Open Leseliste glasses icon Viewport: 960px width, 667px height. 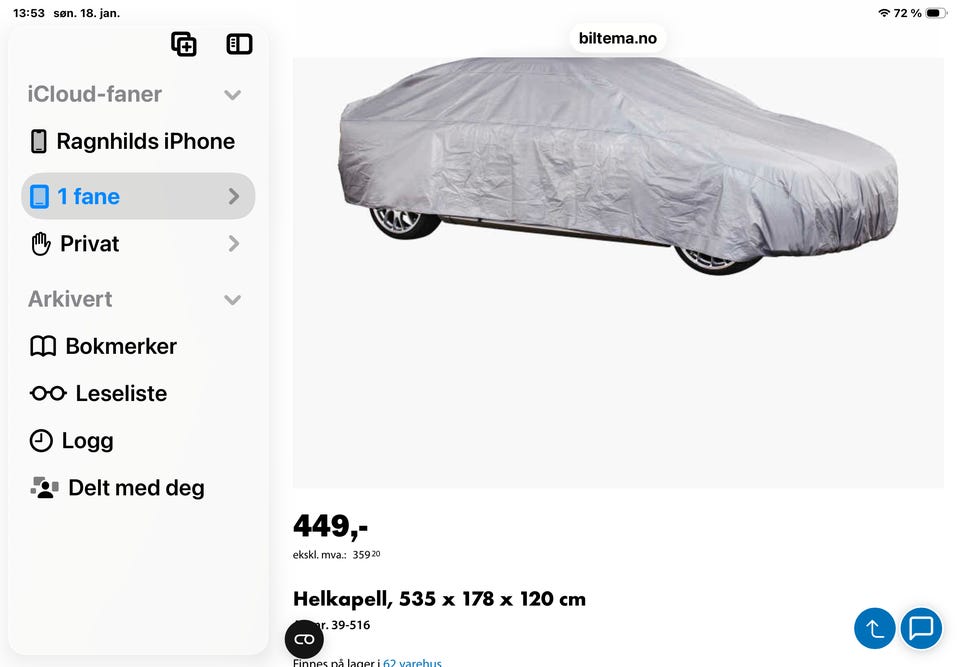click(x=48, y=393)
